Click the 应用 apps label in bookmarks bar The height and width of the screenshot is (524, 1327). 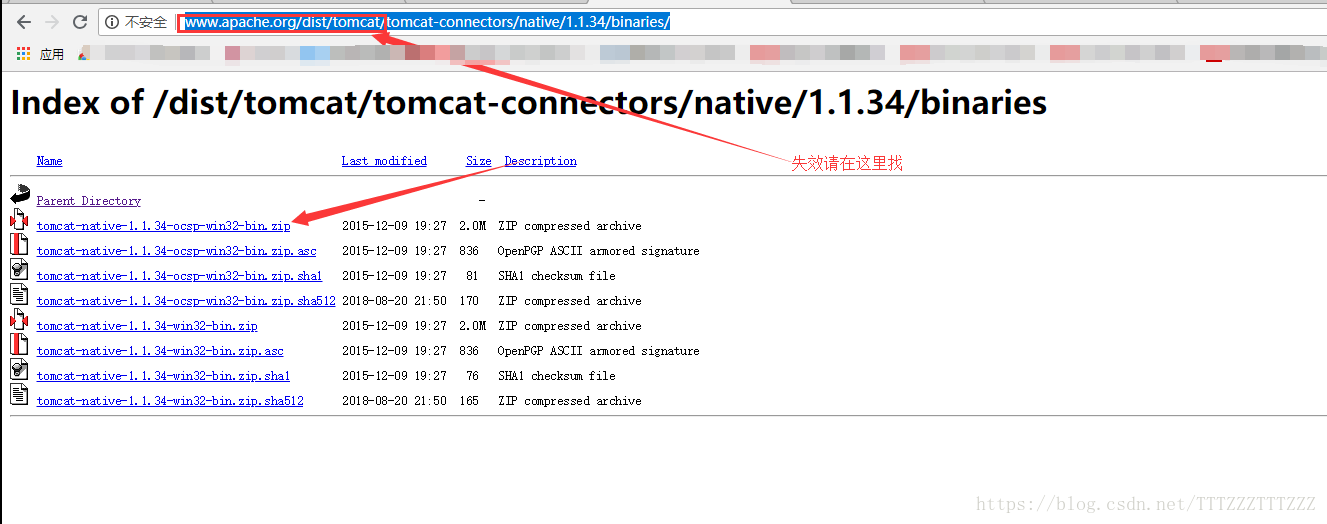click(x=52, y=55)
